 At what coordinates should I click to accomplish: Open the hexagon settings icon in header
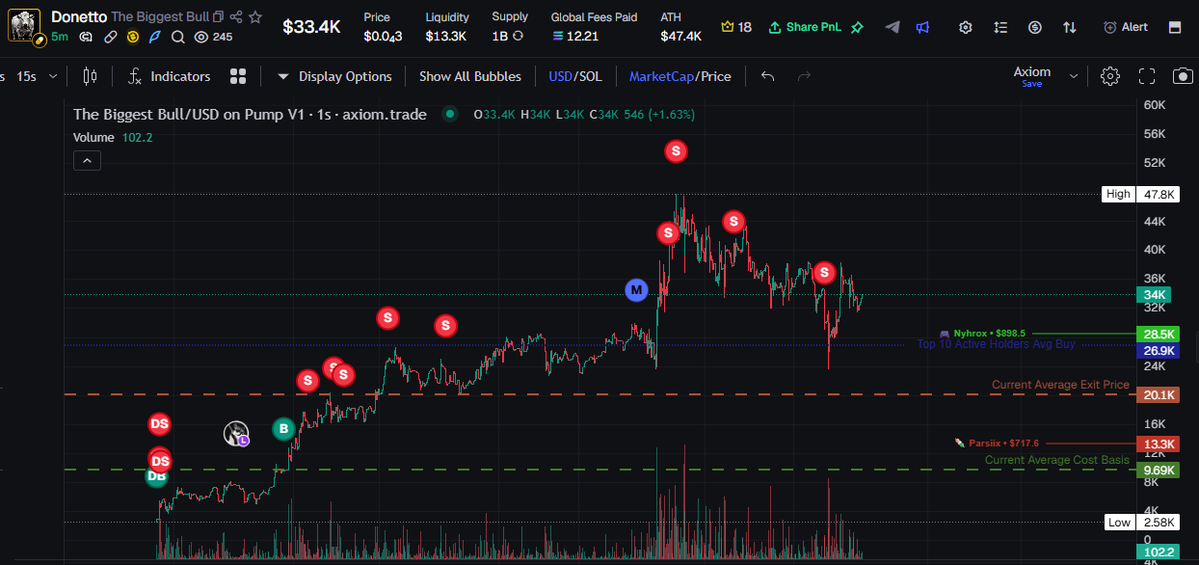(966, 27)
